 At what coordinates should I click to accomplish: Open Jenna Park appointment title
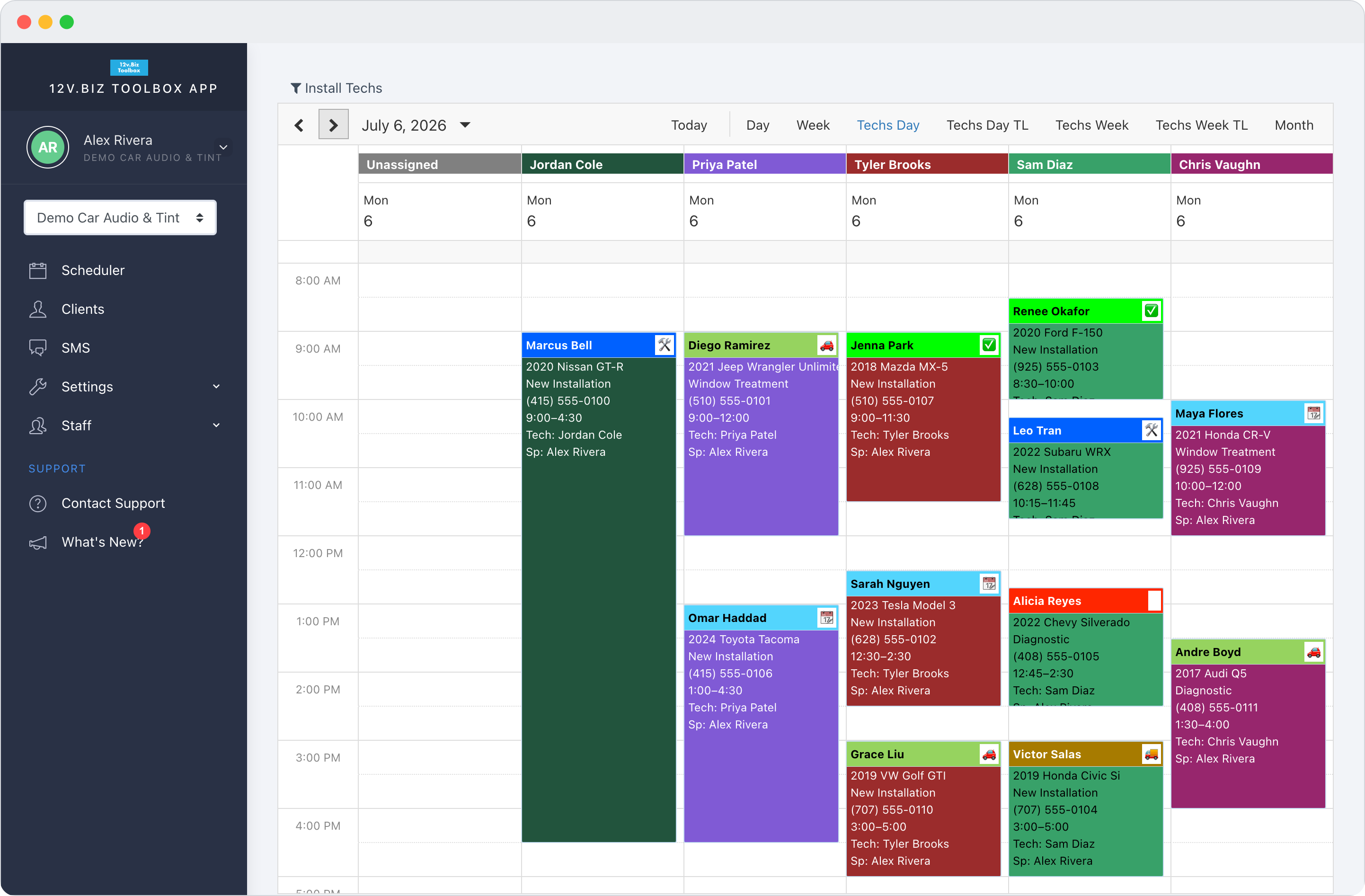tap(881, 346)
